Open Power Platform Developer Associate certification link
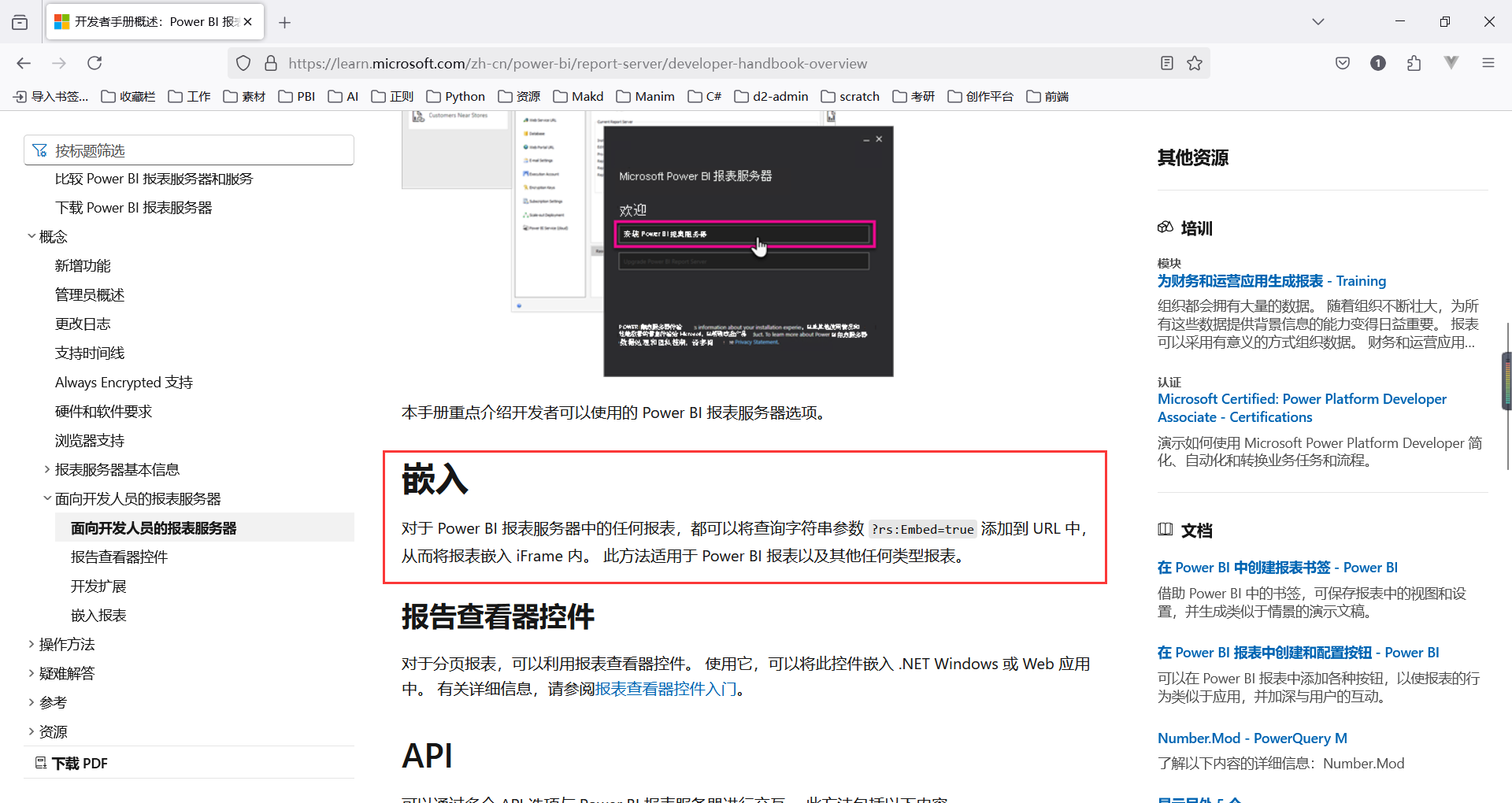Viewport: 1512px width, 803px height. coord(1302,408)
